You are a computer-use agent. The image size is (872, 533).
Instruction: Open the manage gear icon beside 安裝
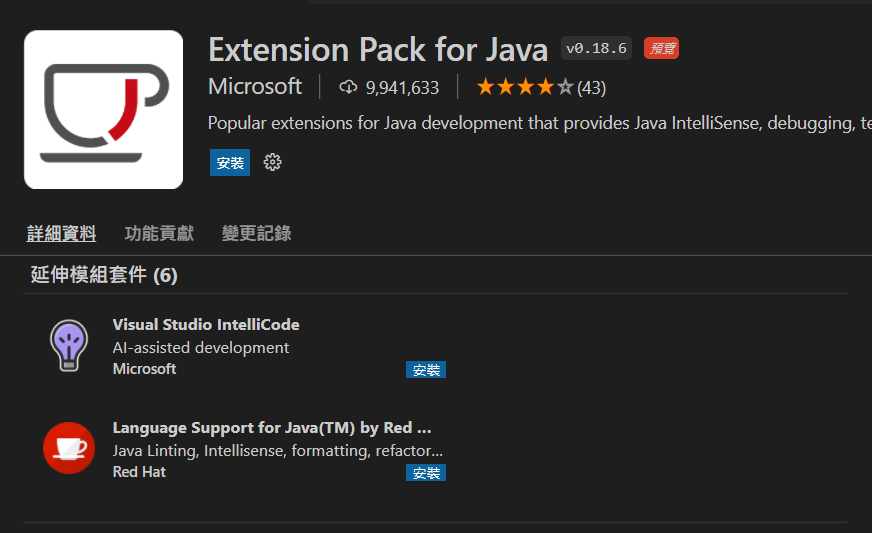[272, 162]
